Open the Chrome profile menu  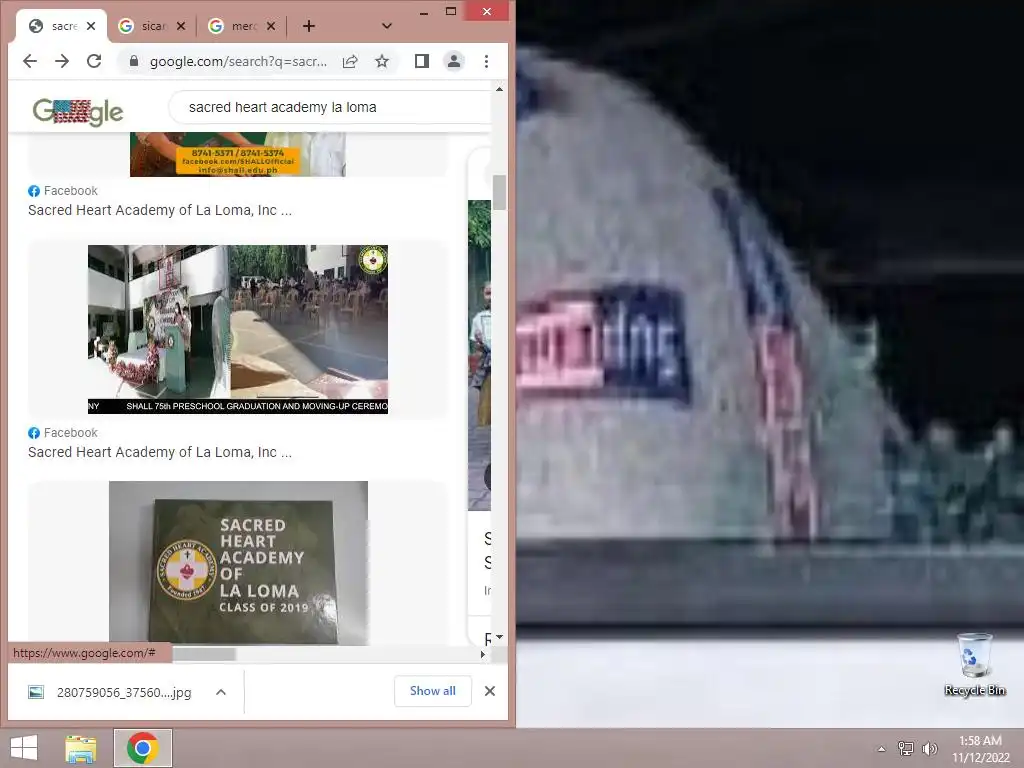pos(453,61)
